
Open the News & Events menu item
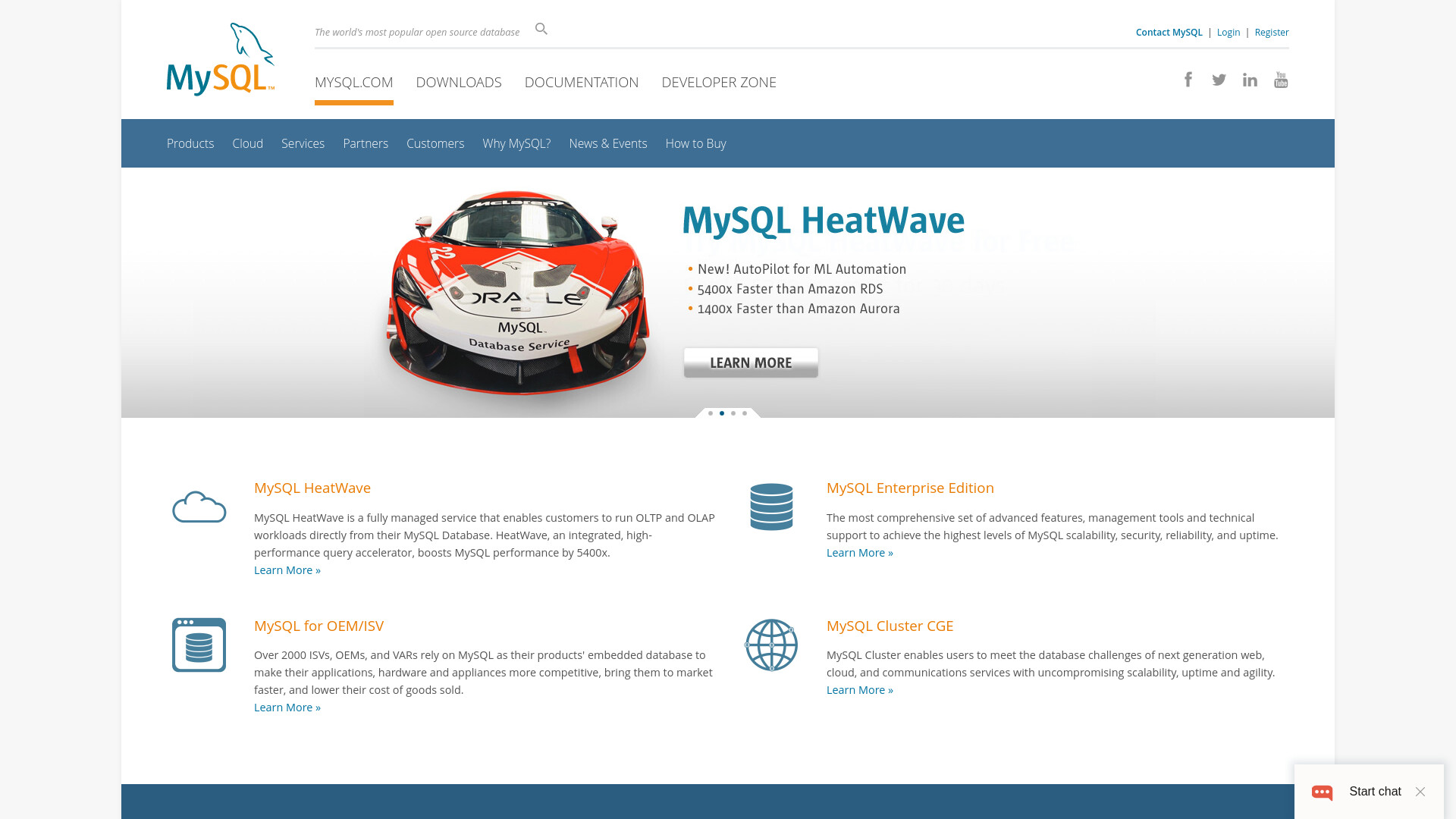(608, 143)
